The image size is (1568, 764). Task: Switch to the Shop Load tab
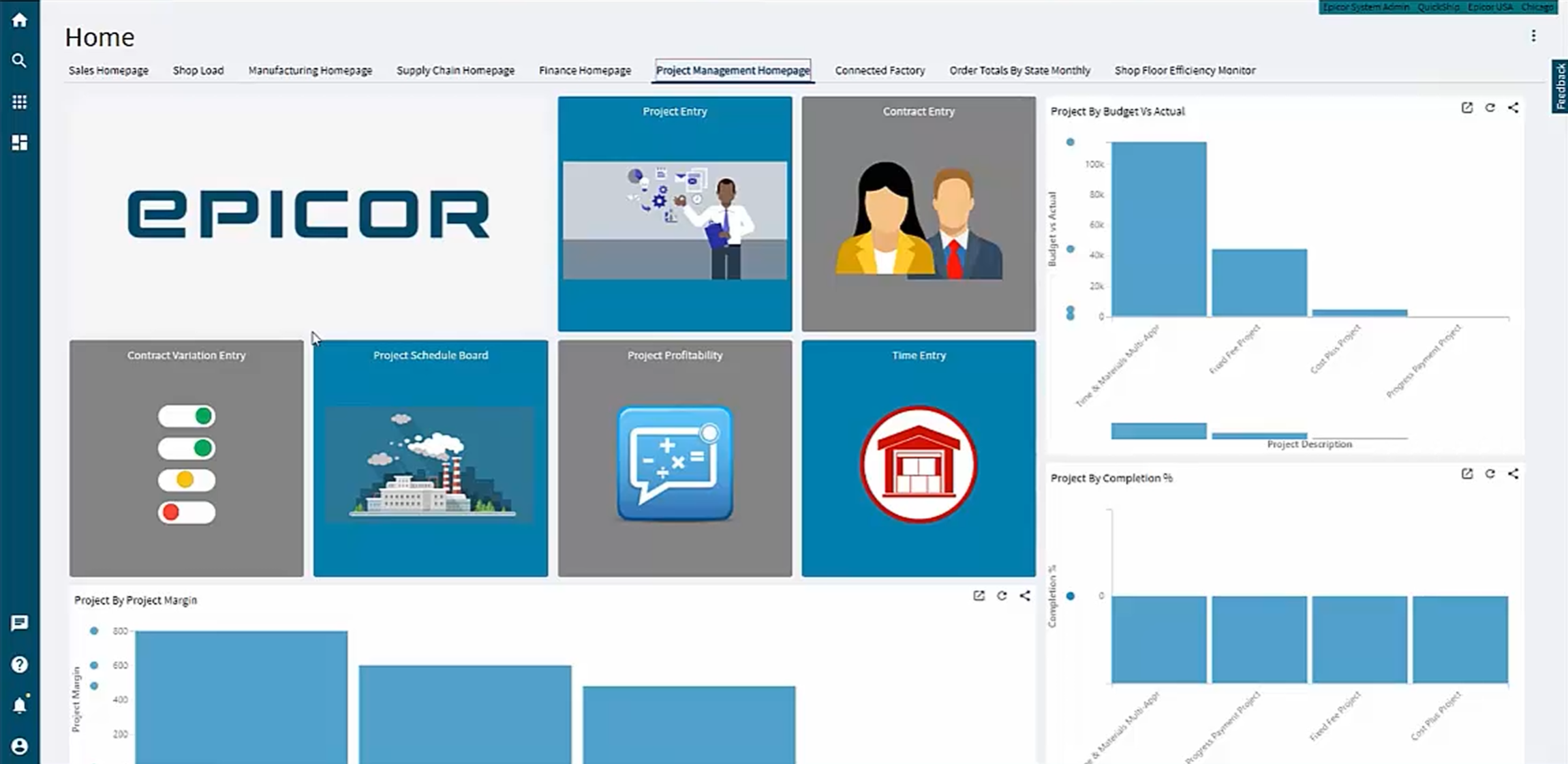tap(198, 70)
